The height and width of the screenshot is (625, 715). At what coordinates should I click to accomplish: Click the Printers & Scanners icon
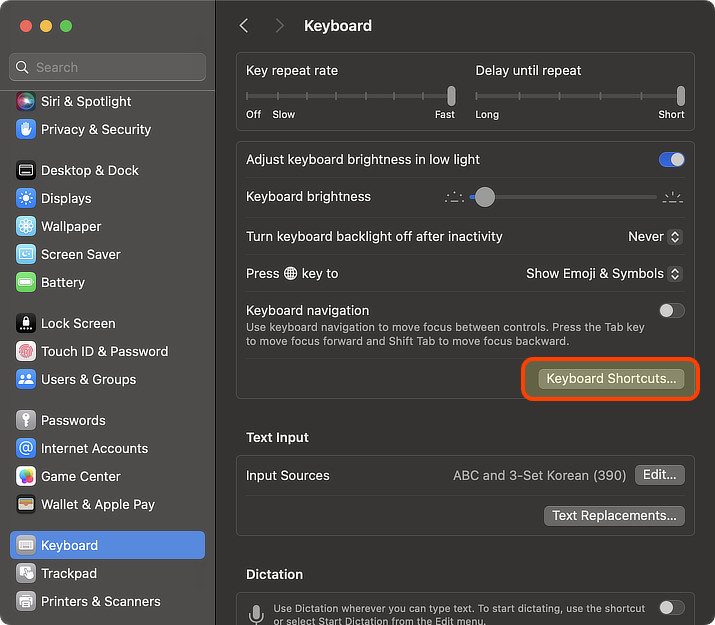click(x=26, y=601)
